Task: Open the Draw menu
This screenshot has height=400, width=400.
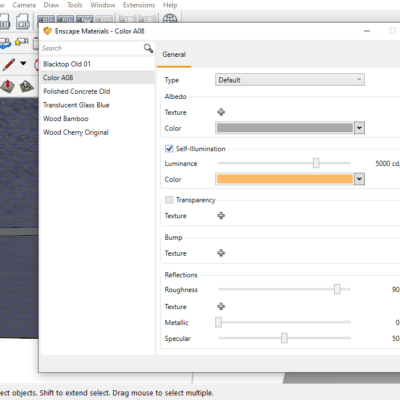Action: coord(51,5)
